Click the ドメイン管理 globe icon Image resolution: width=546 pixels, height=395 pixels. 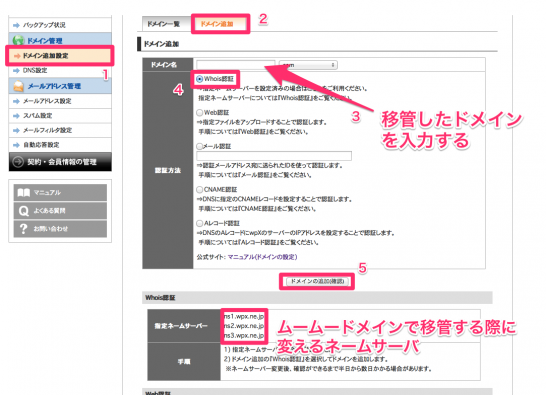(18, 40)
